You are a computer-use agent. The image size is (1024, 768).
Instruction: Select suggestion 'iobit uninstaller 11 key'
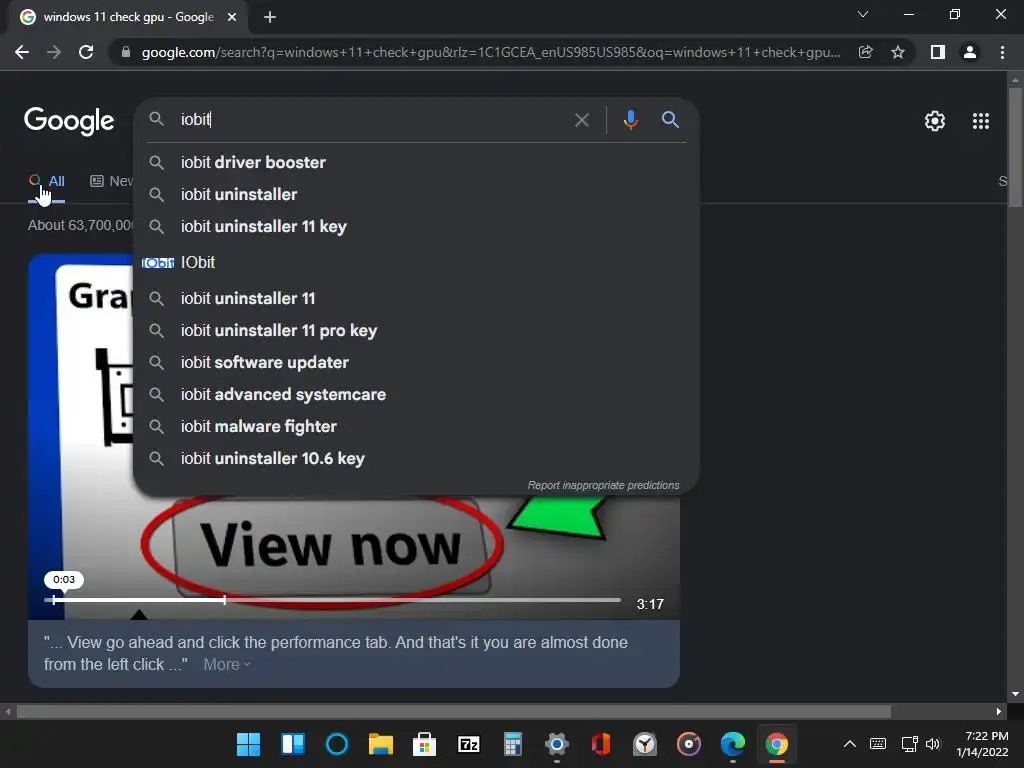point(416,226)
